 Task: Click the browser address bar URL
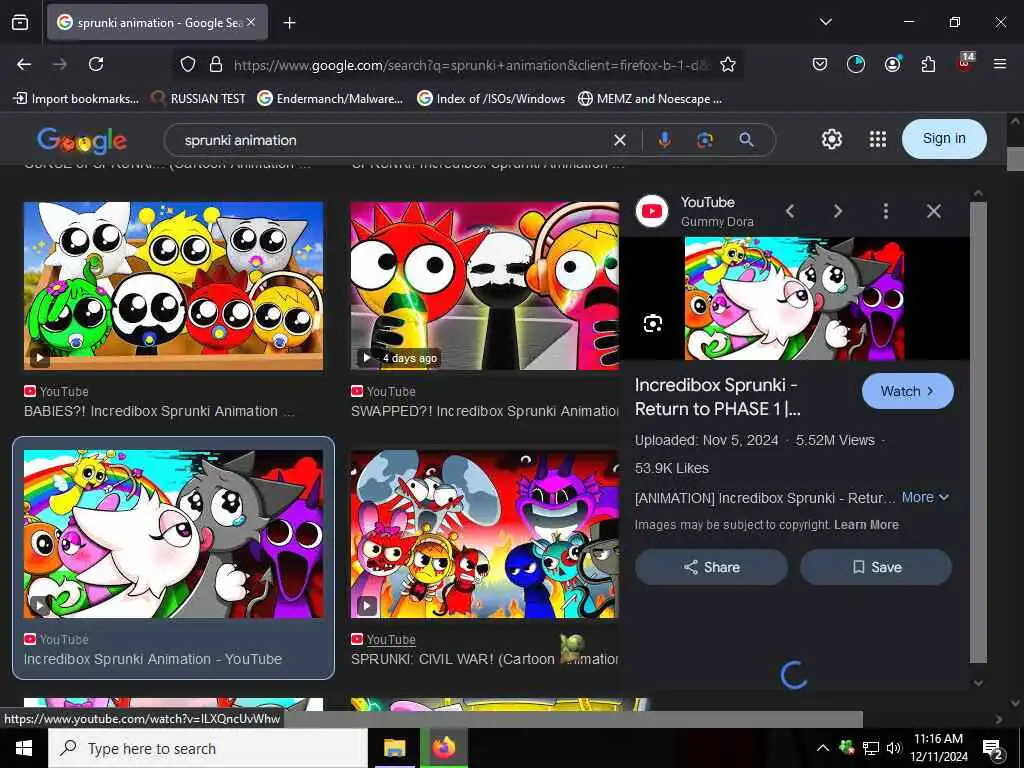(x=470, y=65)
